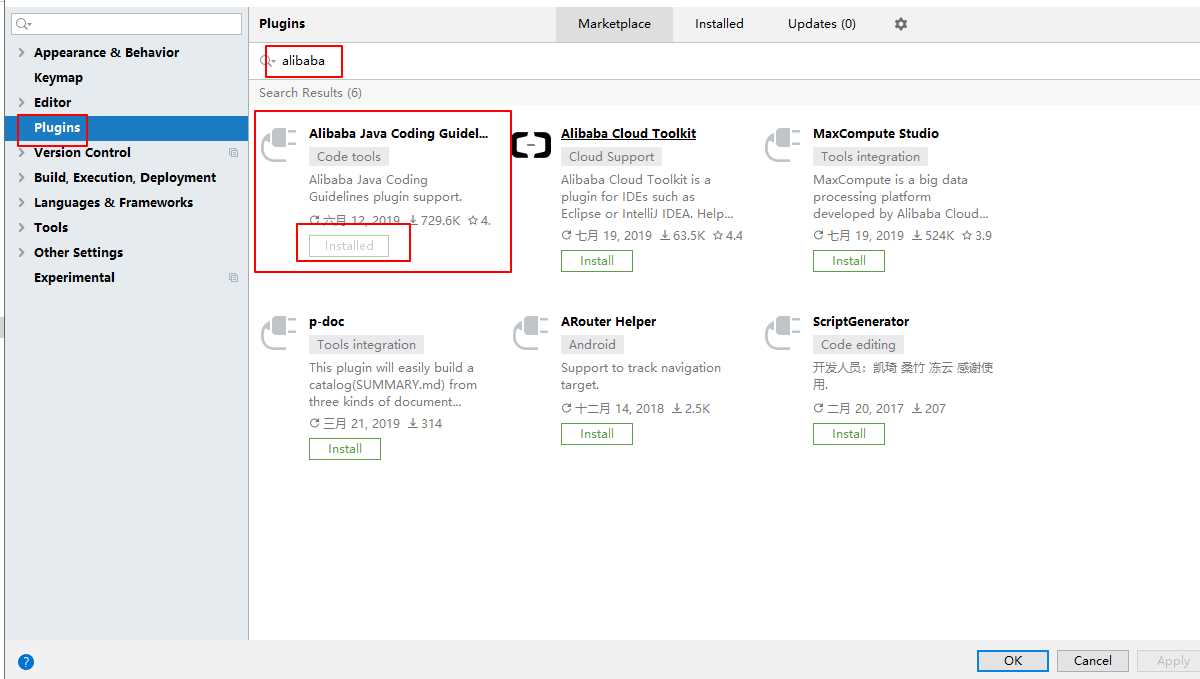Click the star rating icon next to 3.9
1200x679 pixels.
click(x=966, y=236)
